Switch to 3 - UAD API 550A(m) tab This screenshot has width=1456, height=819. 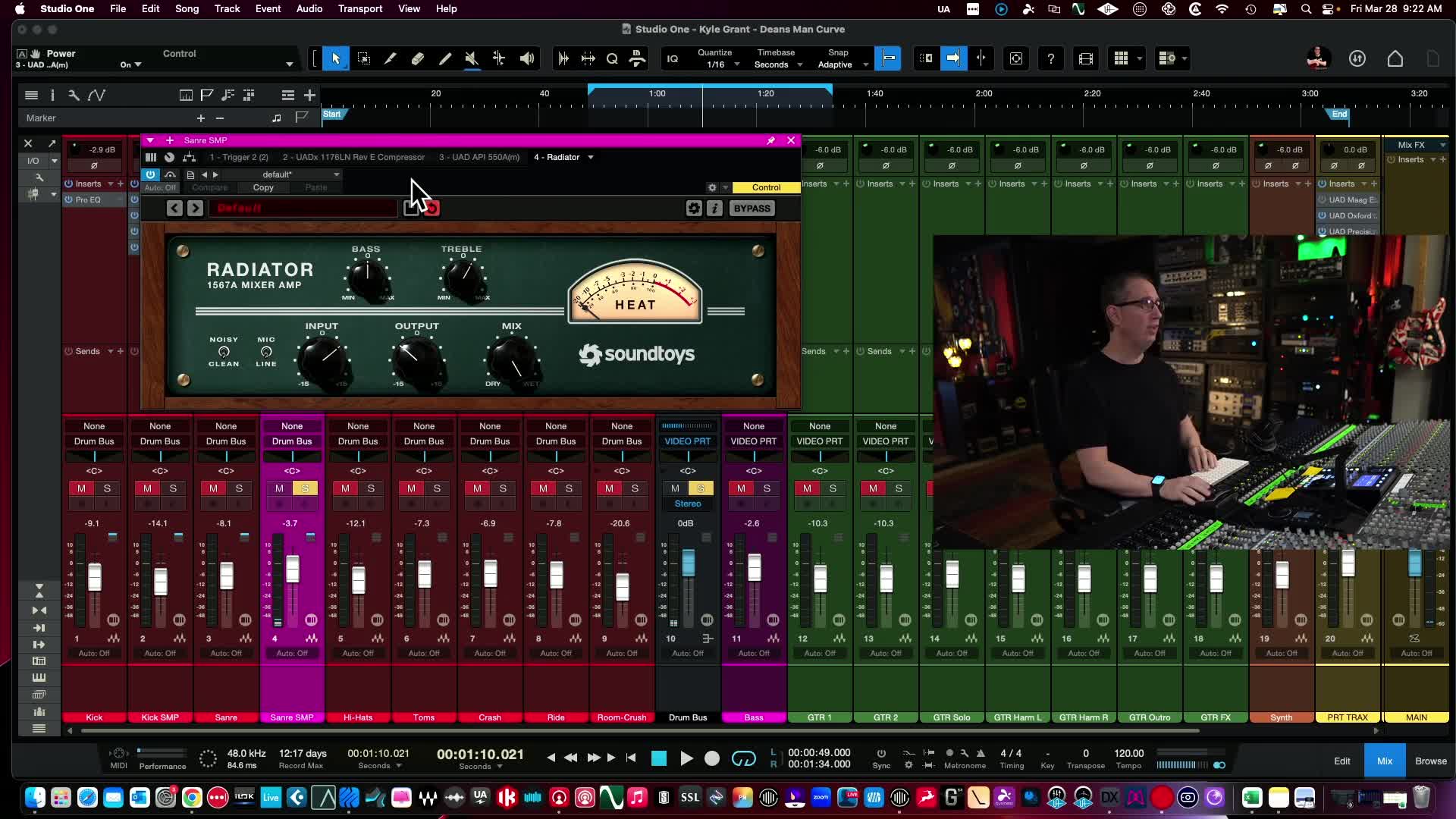(479, 157)
